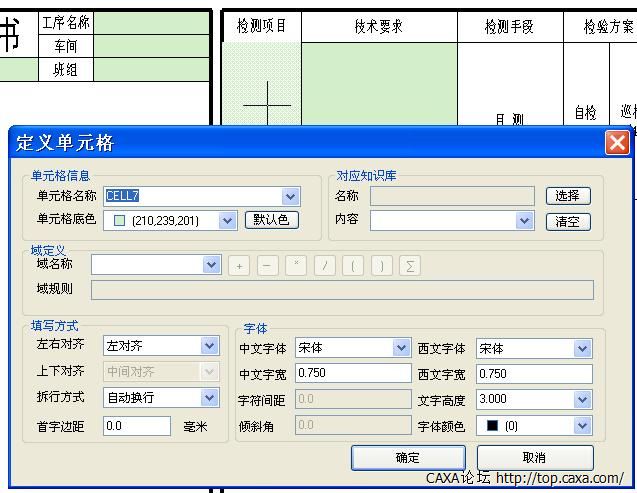Click the sigma sum button
Screen dimensions: 637x493
(x=410, y=265)
